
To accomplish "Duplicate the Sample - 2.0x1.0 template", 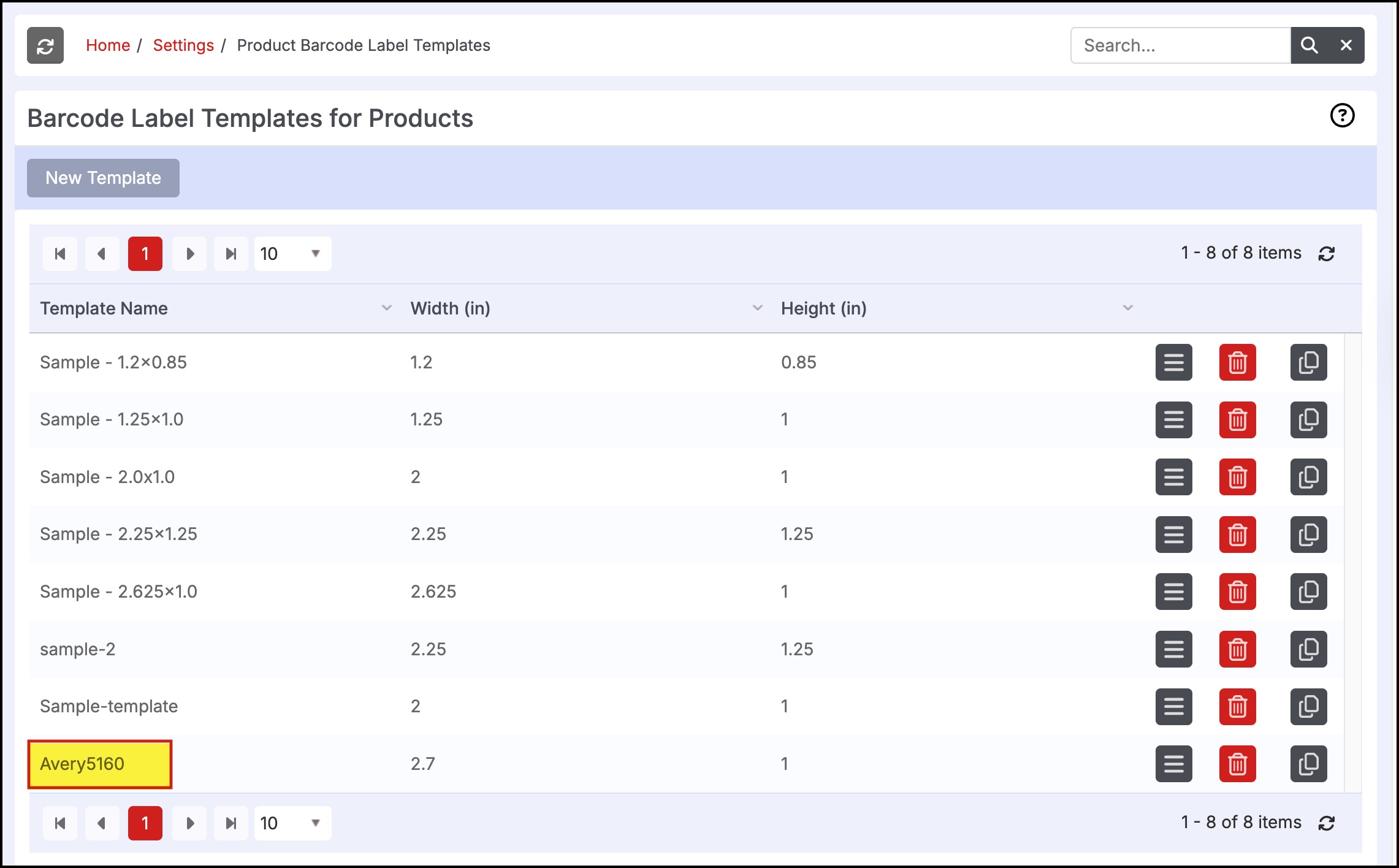I will [x=1308, y=477].
